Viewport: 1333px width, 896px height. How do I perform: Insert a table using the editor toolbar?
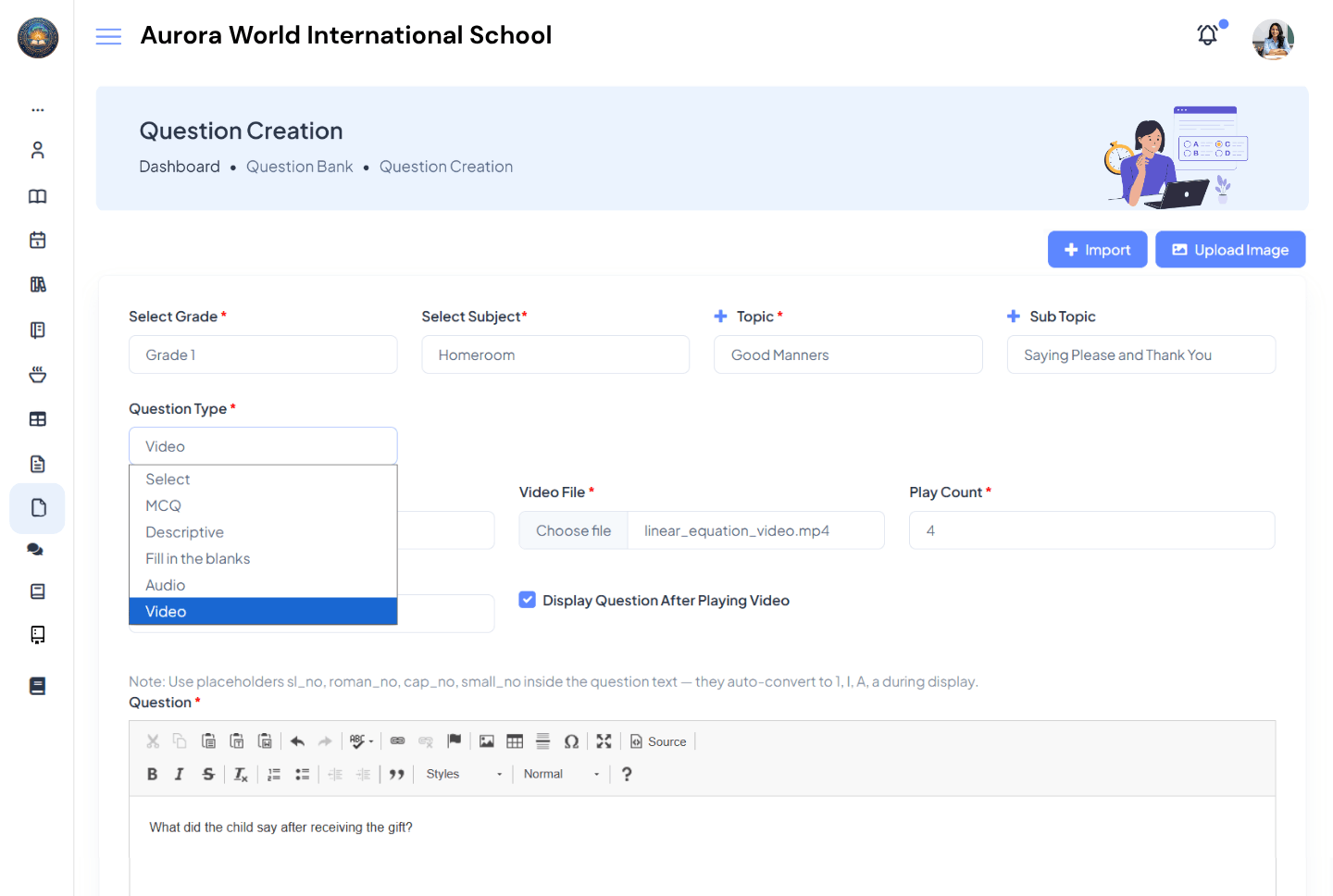pyautogui.click(x=515, y=740)
